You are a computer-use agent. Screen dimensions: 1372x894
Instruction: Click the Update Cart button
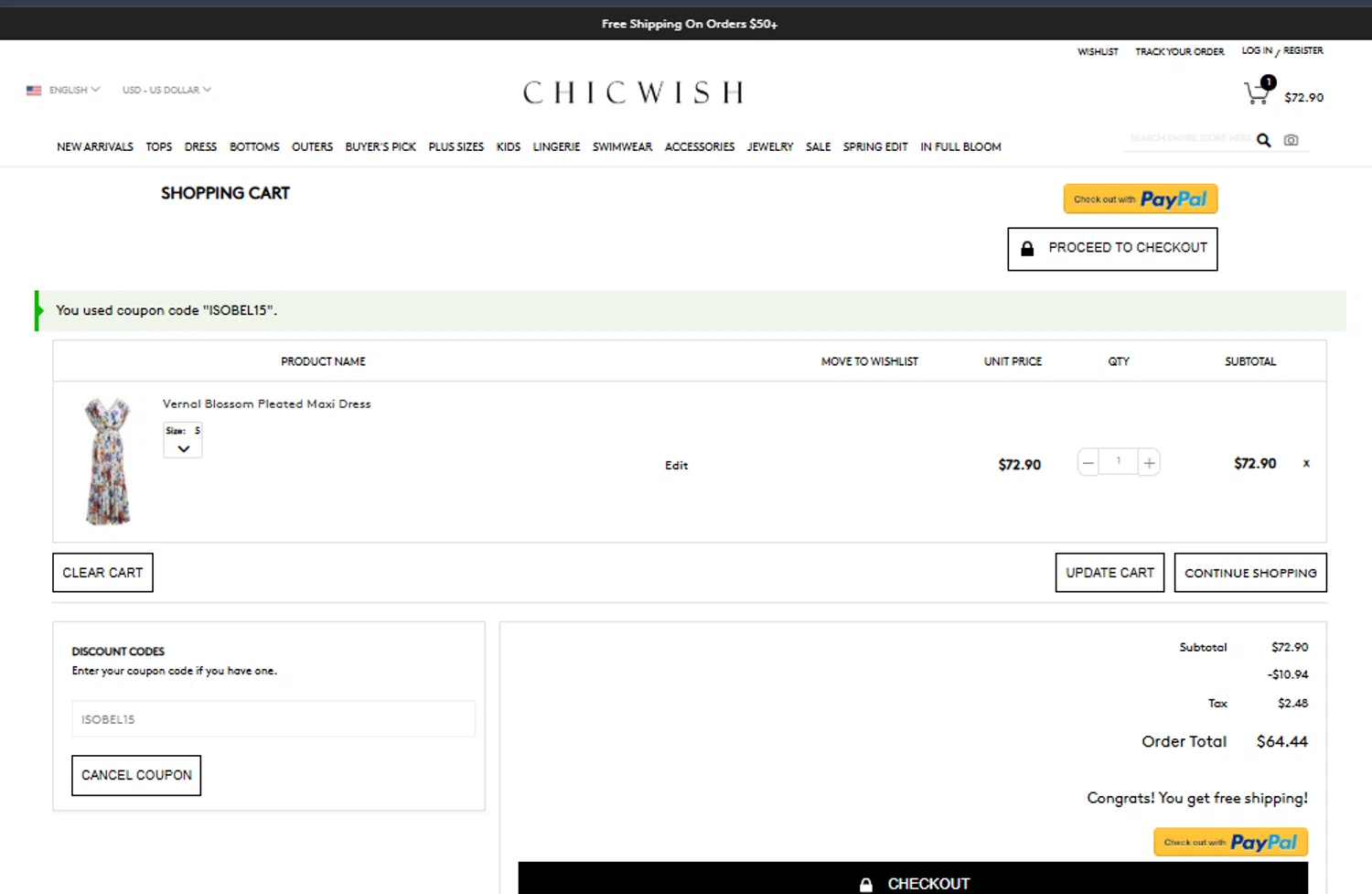click(x=1109, y=573)
